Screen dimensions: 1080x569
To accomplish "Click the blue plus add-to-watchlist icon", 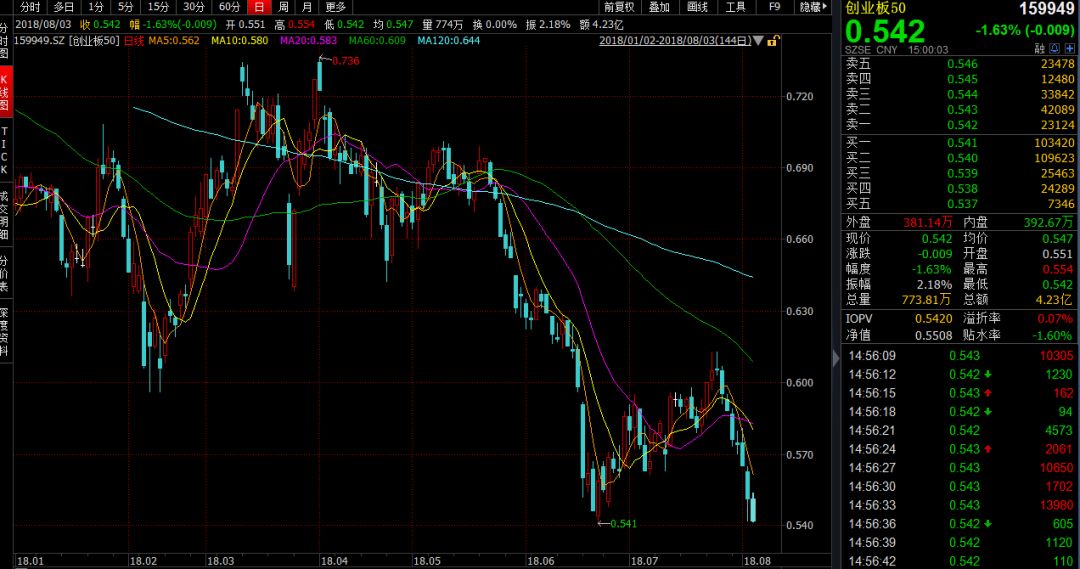I will [1070, 48].
